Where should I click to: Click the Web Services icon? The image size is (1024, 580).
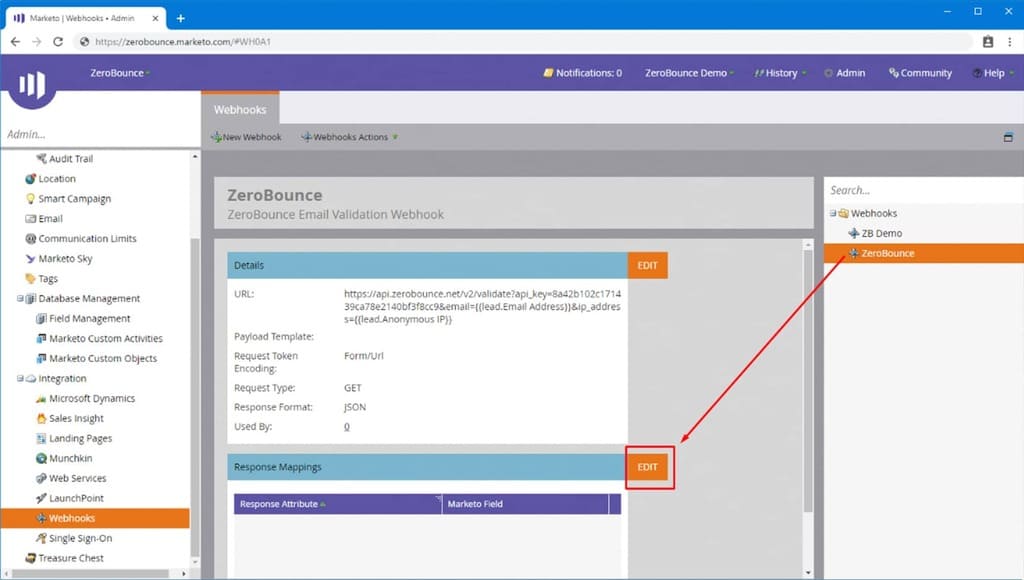[41, 478]
